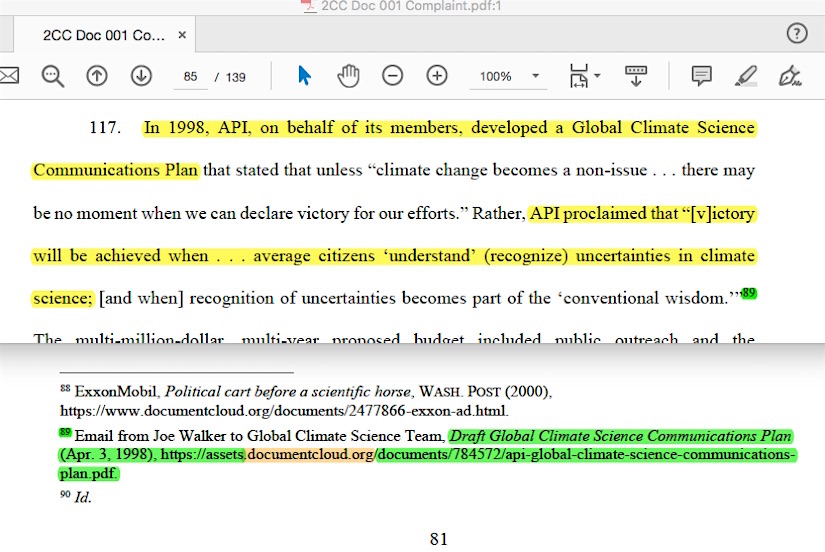Activate the hand pan tool
825x552 pixels.
click(348, 76)
